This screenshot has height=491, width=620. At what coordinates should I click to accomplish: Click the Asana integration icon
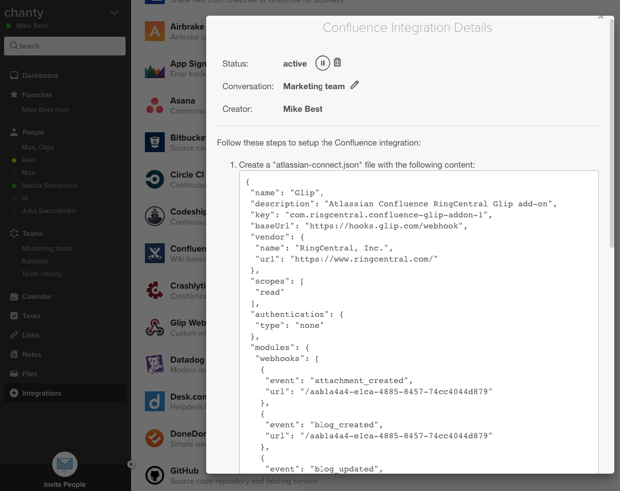(x=155, y=106)
